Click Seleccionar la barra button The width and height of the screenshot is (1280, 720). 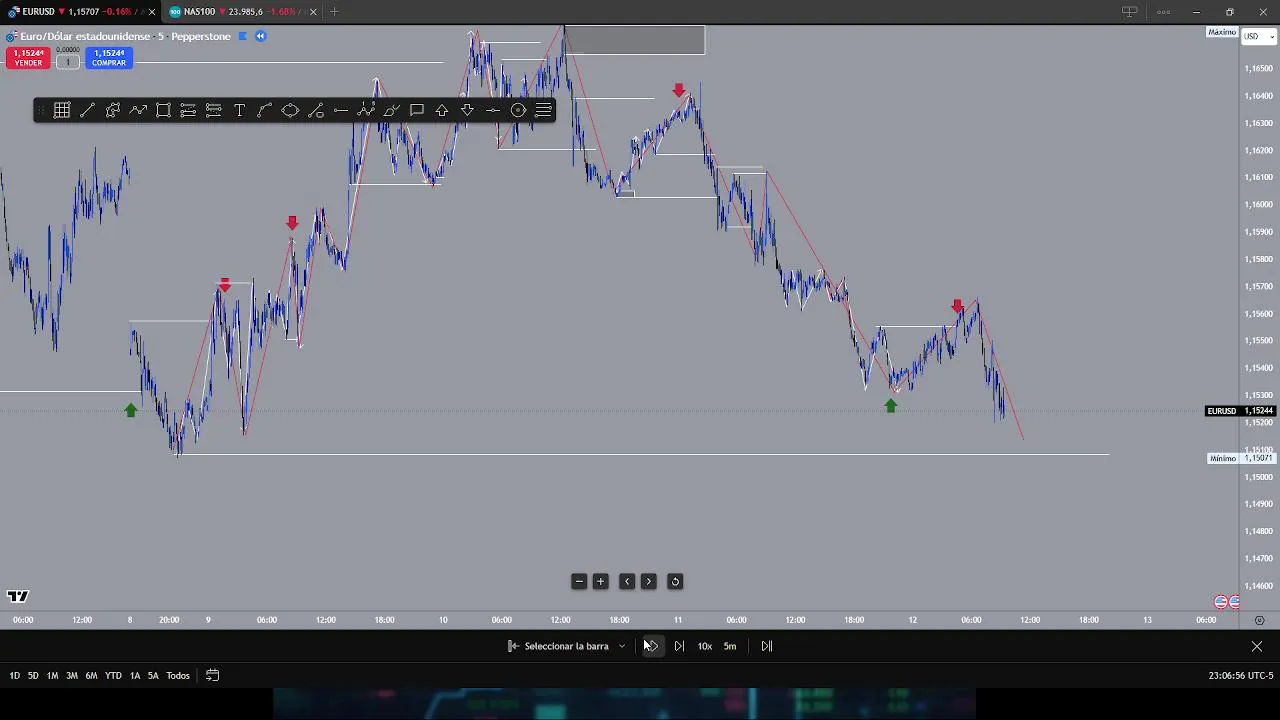(x=558, y=646)
